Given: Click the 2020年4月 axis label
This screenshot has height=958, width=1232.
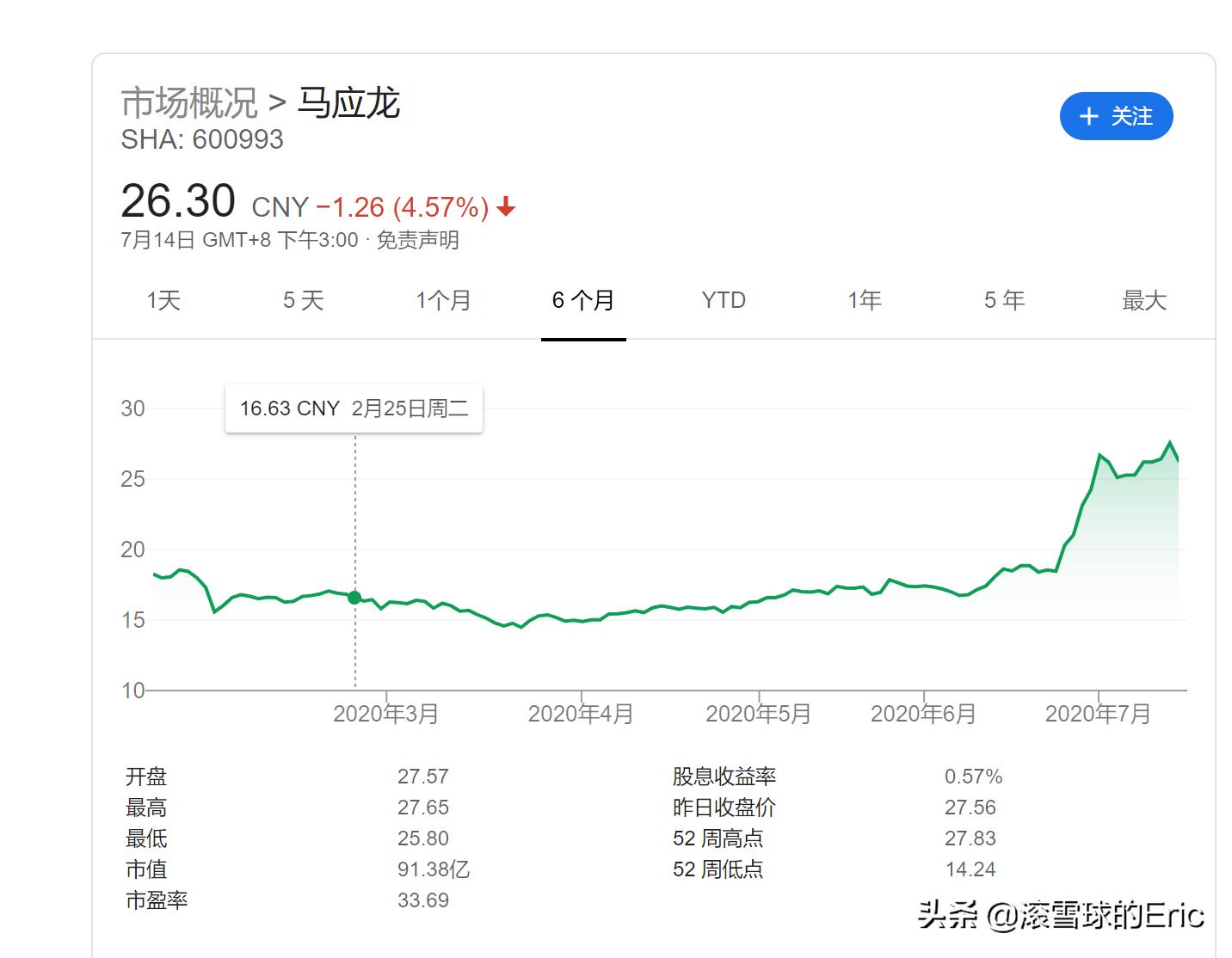Looking at the screenshot, I should [581, 714].
